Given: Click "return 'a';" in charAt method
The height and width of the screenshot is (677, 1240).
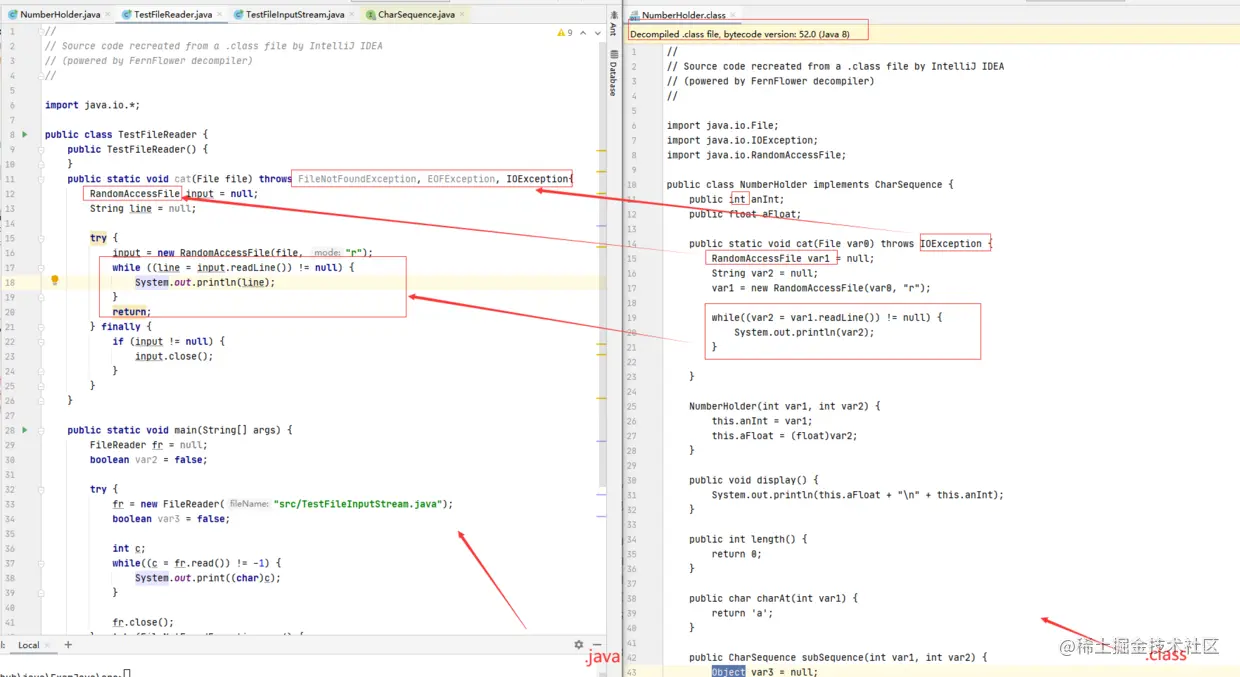Looking at the screenshot, I should pos(742,613).
